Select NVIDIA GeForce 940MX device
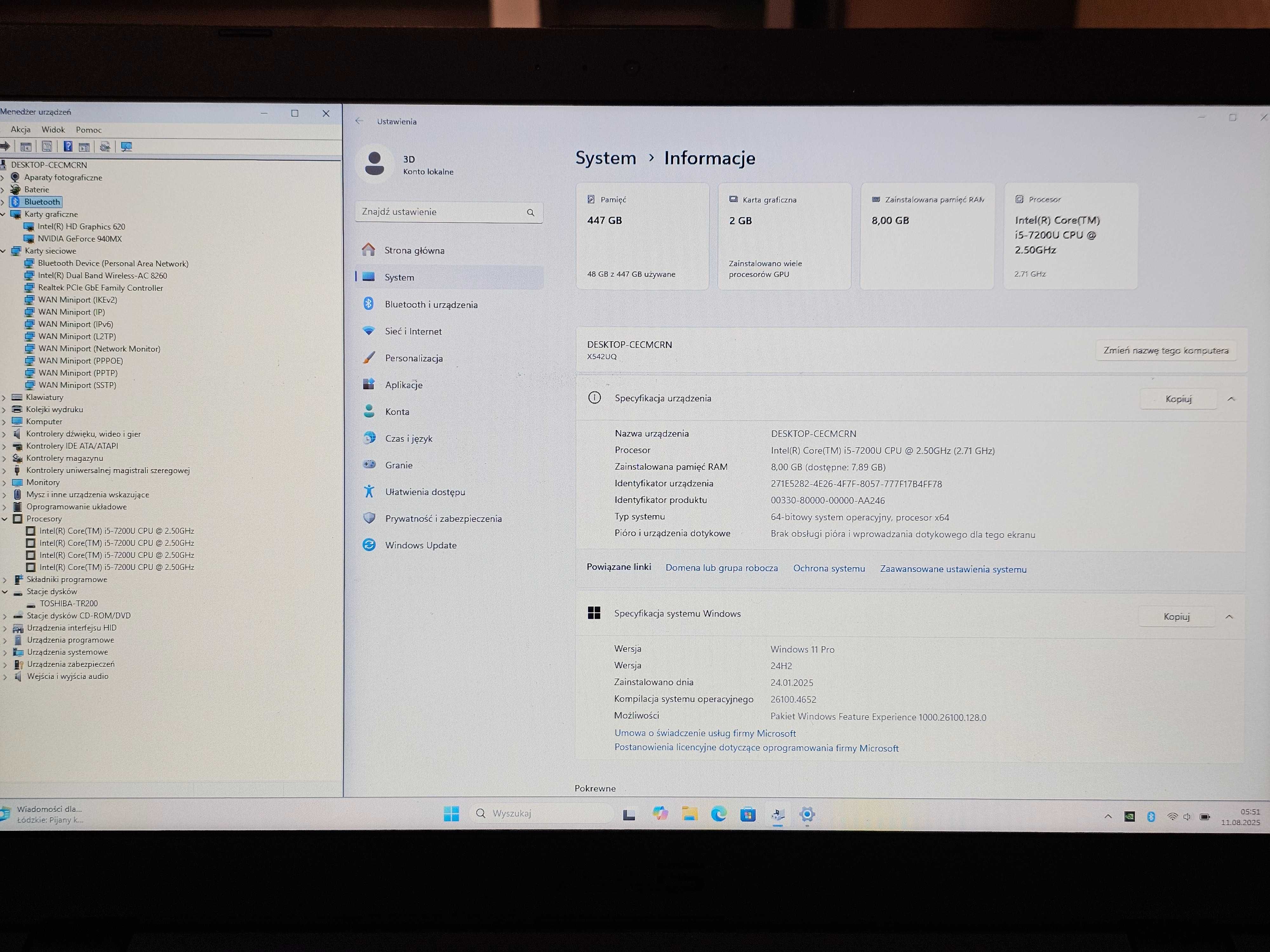Screen dimensions: 1270x952 (x=80, y=239)
